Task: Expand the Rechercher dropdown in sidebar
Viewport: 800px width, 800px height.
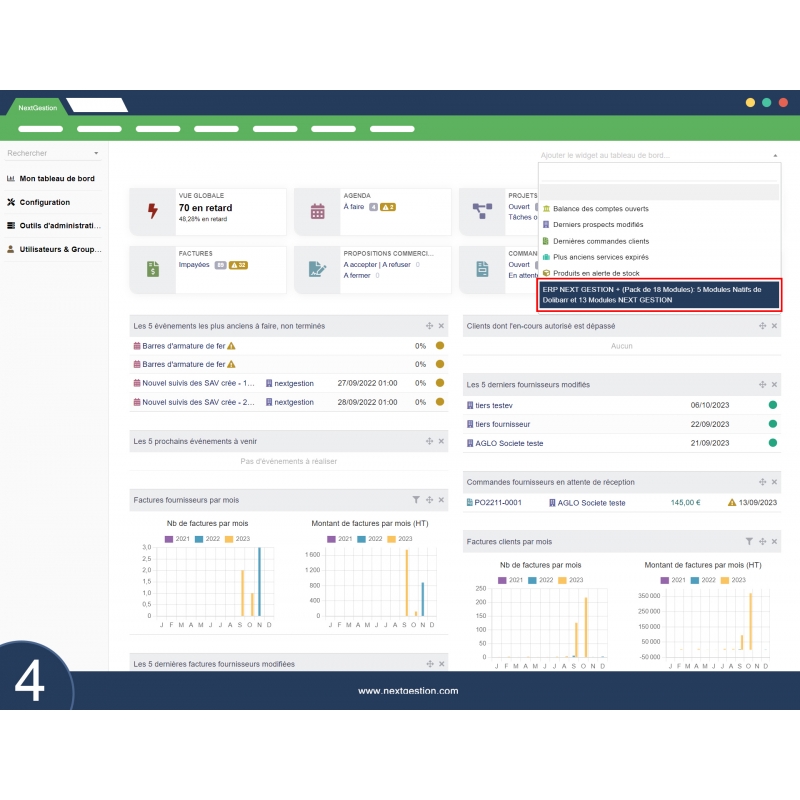Action: 96,154
